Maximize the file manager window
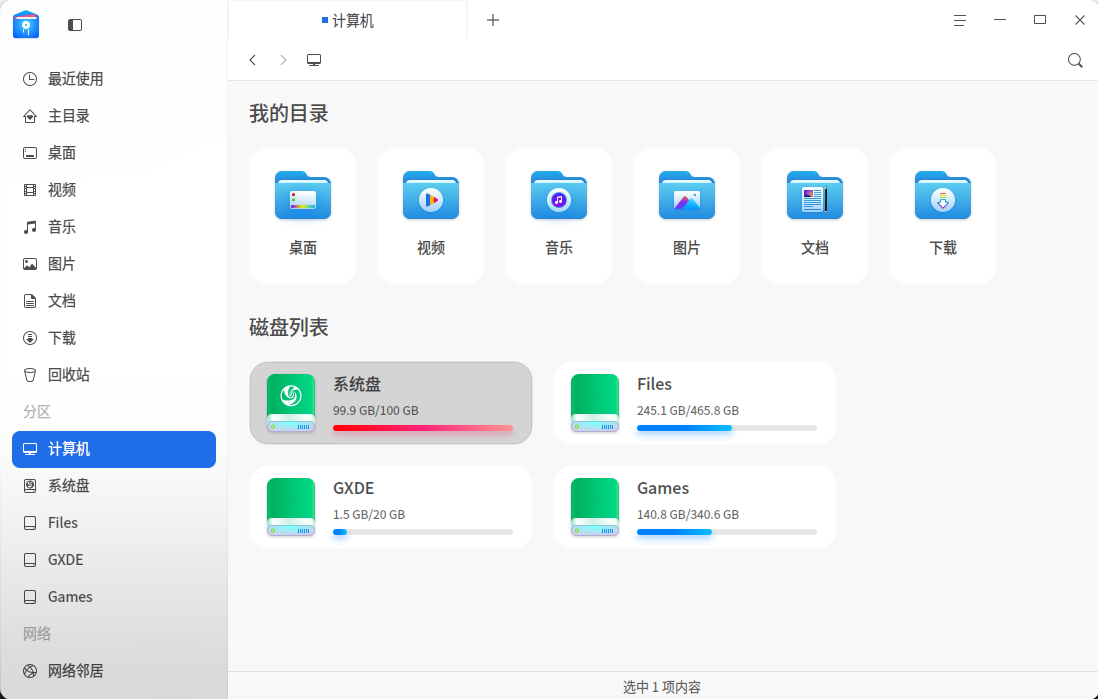Viewport: 1098px width, 699px height. pos(1040,20)
